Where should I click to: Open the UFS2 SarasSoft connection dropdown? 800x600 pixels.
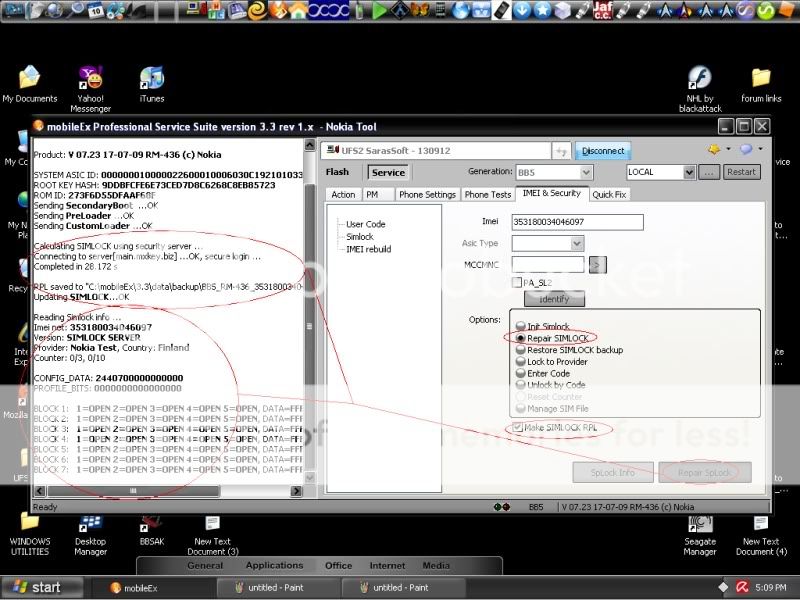point(436,151)
